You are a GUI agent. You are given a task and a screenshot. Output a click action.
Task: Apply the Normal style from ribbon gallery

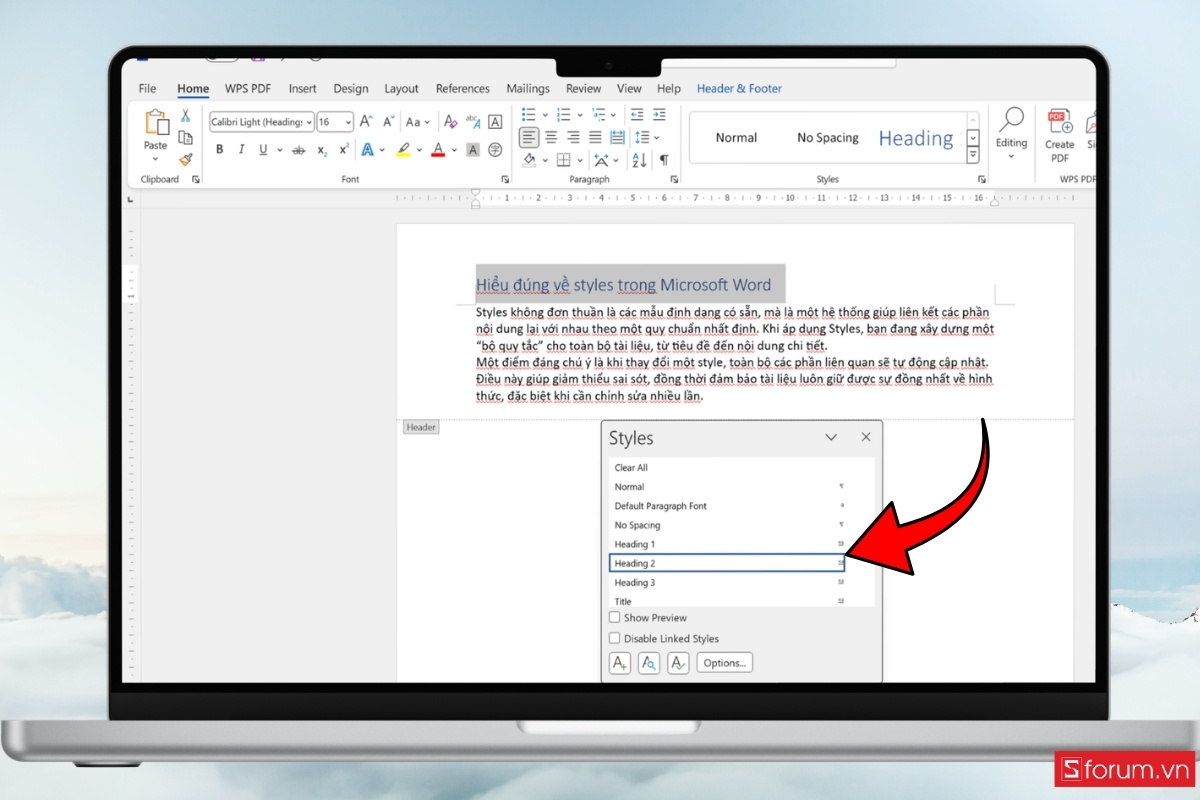tap(736, 138)
